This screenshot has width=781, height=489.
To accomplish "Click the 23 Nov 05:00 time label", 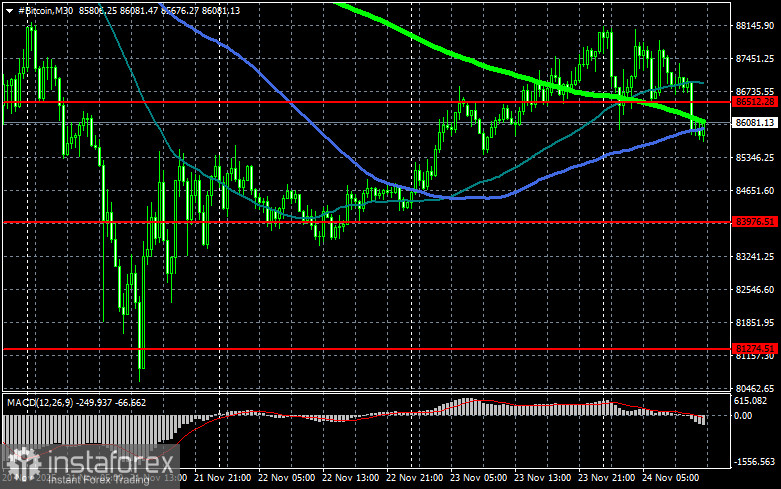I will [x=478, y=478].
